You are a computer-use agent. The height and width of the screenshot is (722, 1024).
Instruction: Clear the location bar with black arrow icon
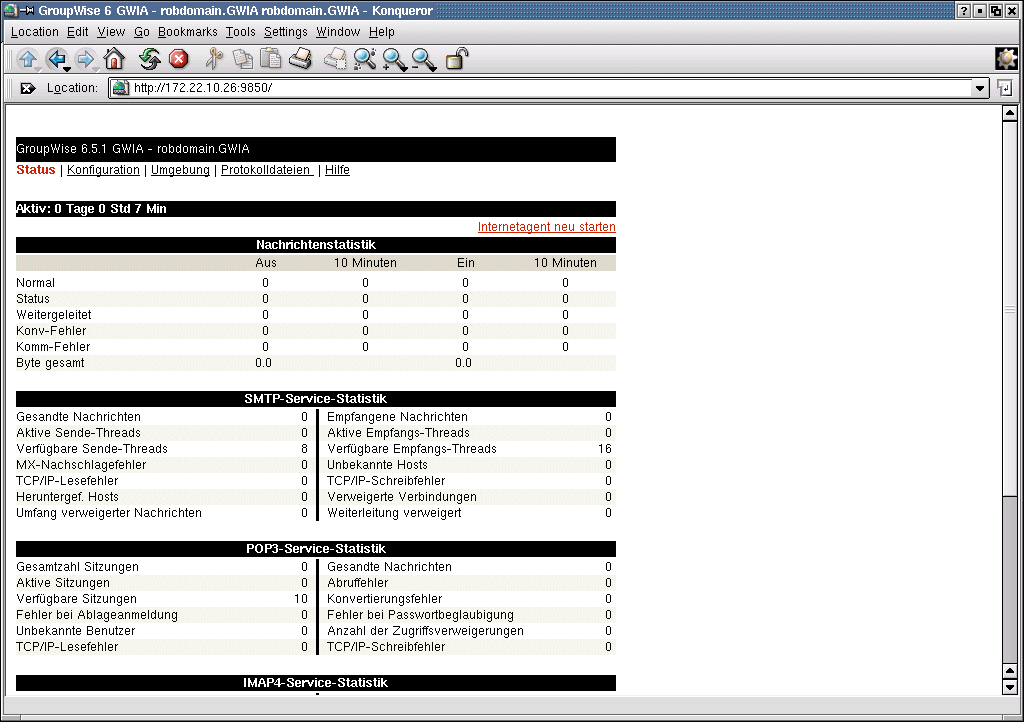[27, 88]
